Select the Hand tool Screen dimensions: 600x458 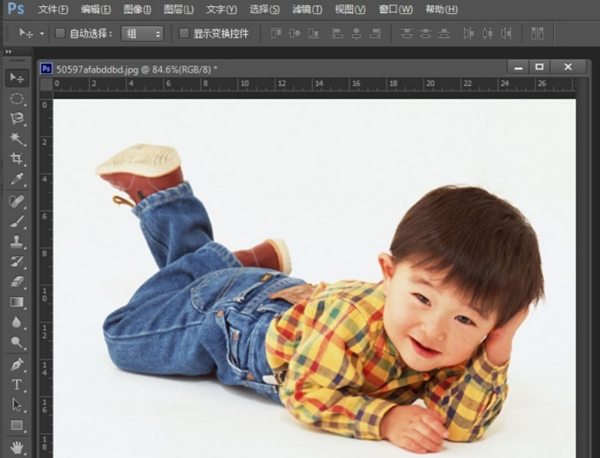pos(17,445)
